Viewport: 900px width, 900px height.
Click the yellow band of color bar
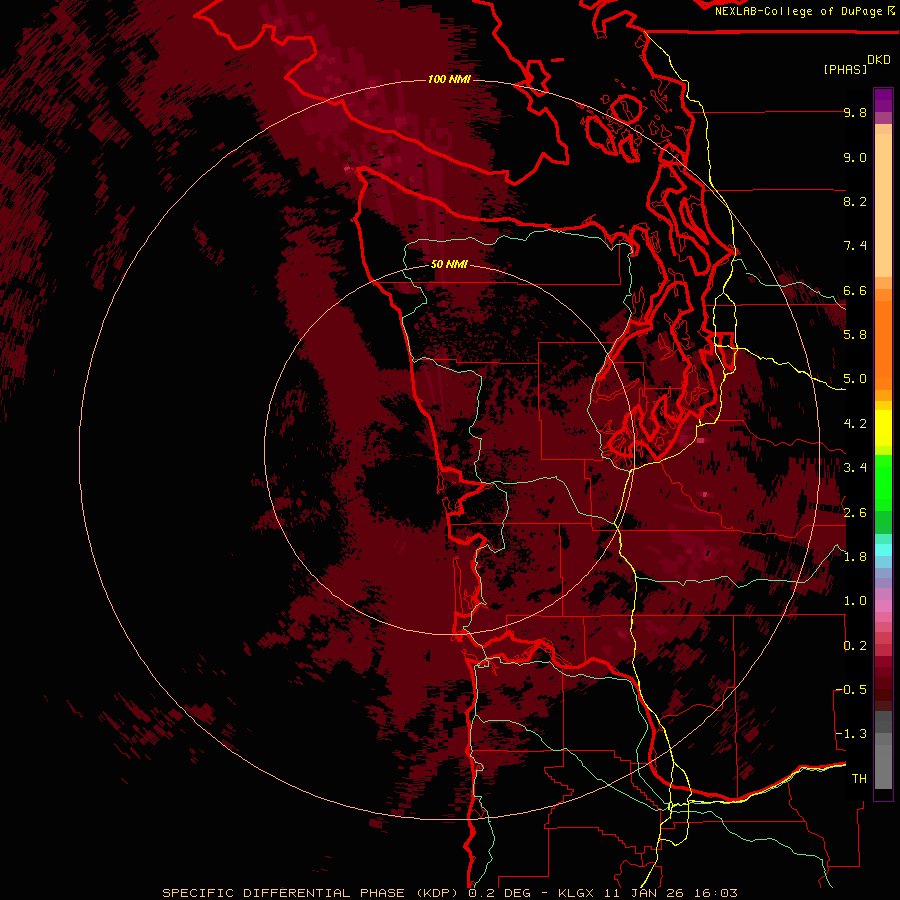pos(883,428)
